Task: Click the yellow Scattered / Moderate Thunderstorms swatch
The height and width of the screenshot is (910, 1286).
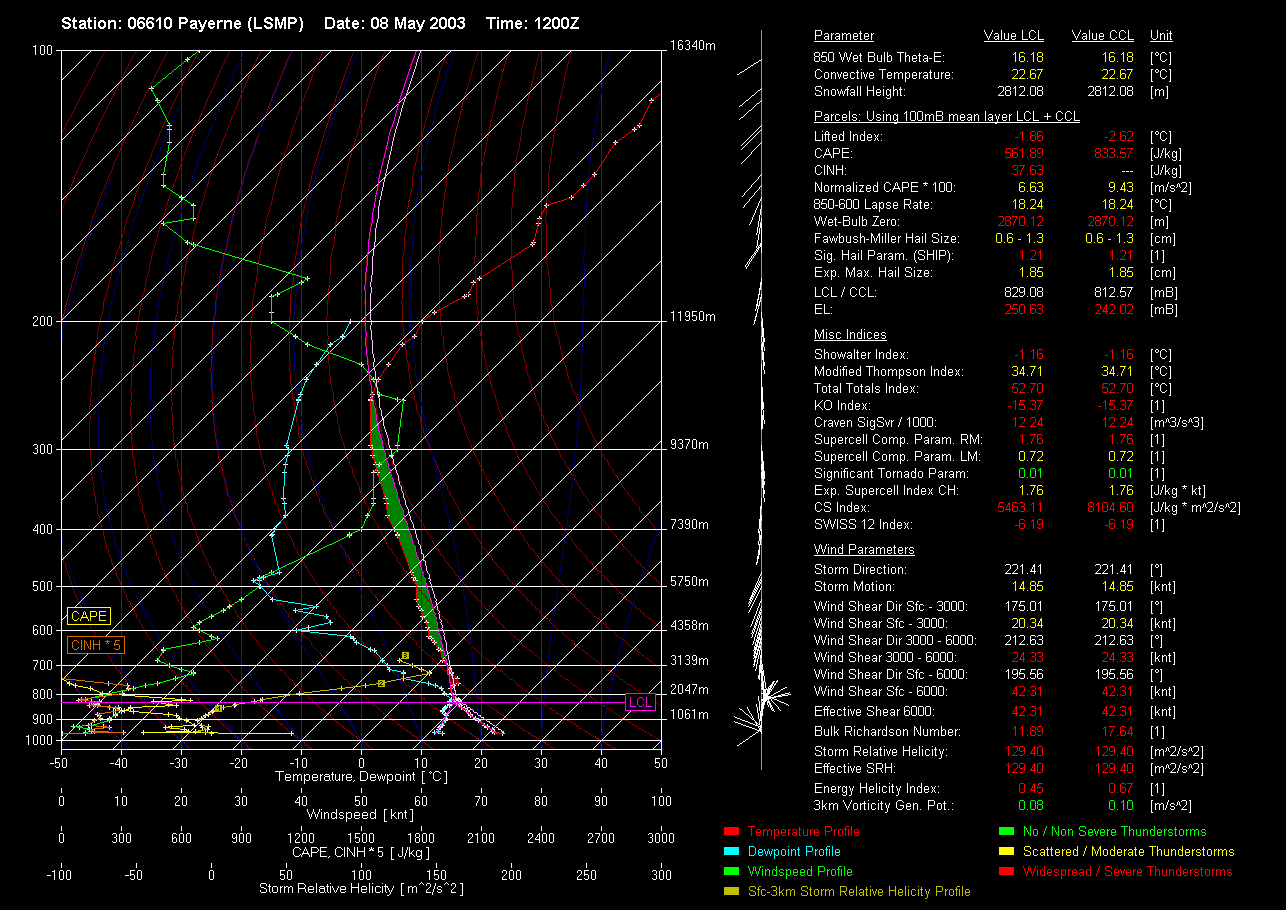Action: click(x=1005, y=852)
